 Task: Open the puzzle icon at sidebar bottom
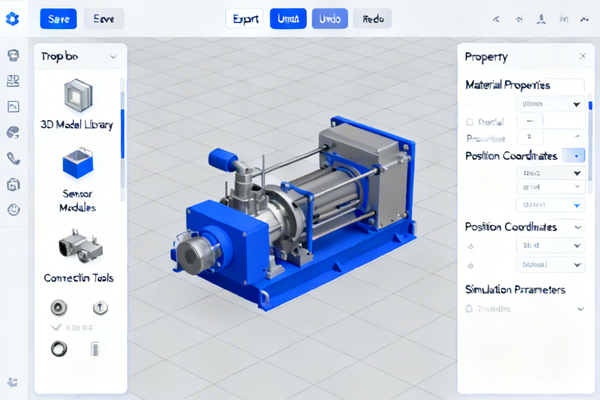(13, 382)
